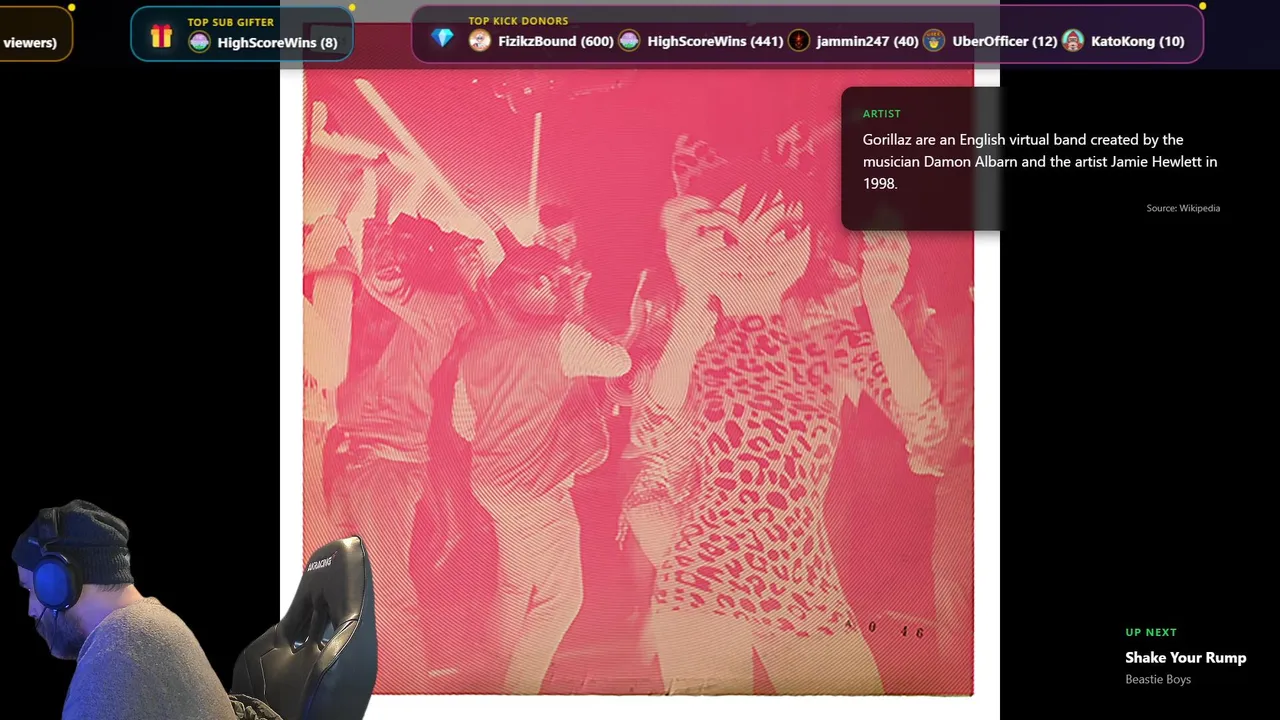Click 'Shake Your Rump' up next song
The height and width of the screenshot is (720, 1280).
1186,657
